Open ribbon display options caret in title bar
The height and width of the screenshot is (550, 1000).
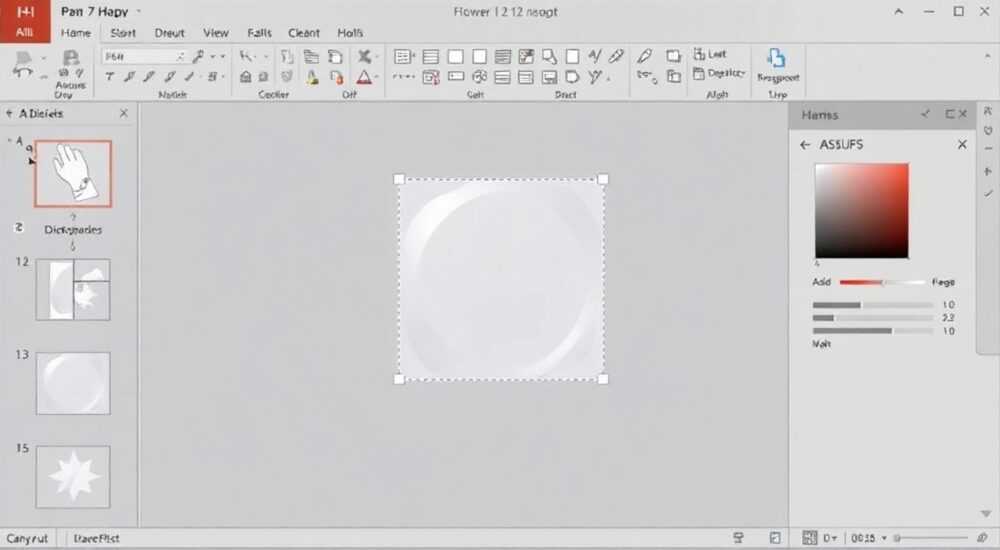pos(899,11)
